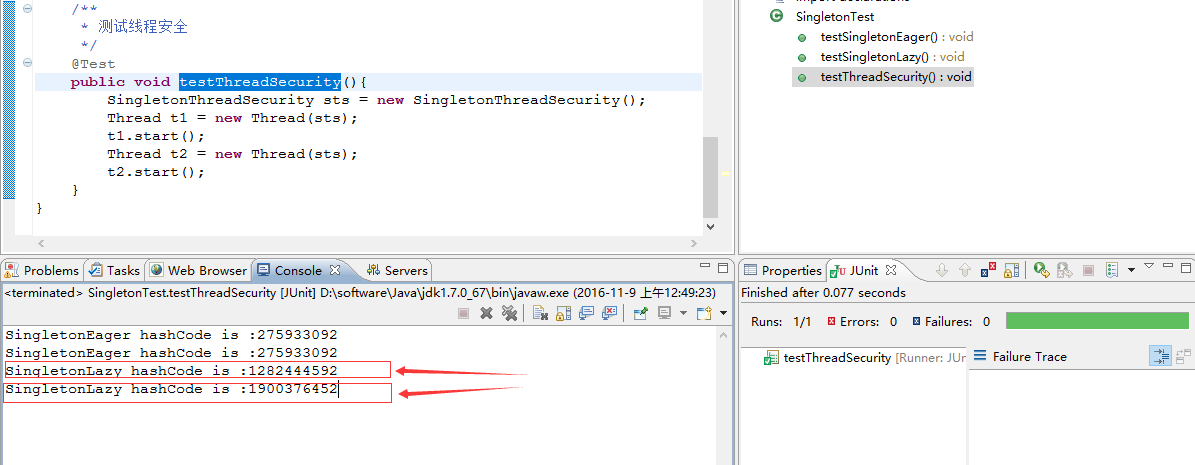1195x465 pixels.
Task: Toggle Console scroll lock
Action: point(563,313)
